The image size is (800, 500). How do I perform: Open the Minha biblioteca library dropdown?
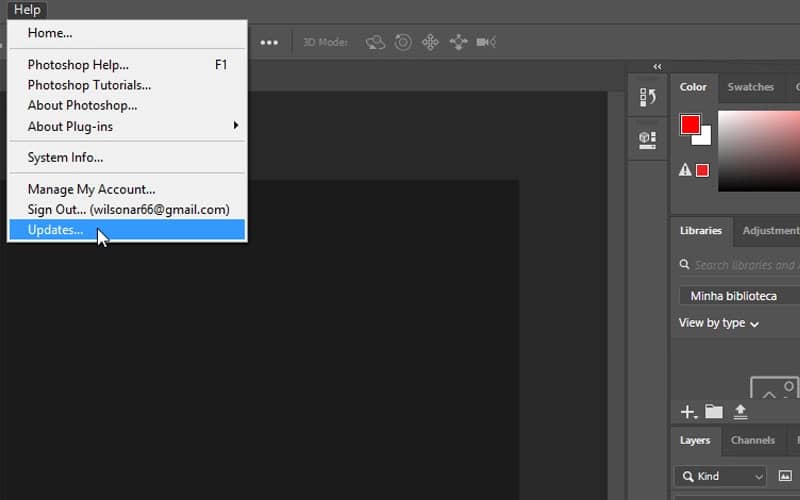point(739,296)
